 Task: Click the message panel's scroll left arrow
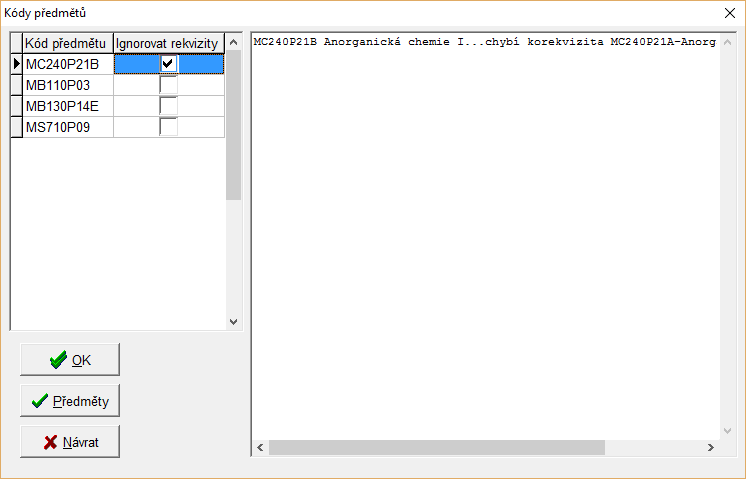pyautogui.click(x=260, y=447)
